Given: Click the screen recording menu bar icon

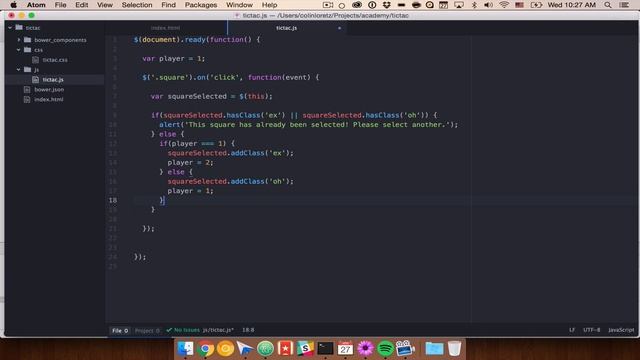Looking at the screenshot, I should pyautogui.click(x=328, y=5).
